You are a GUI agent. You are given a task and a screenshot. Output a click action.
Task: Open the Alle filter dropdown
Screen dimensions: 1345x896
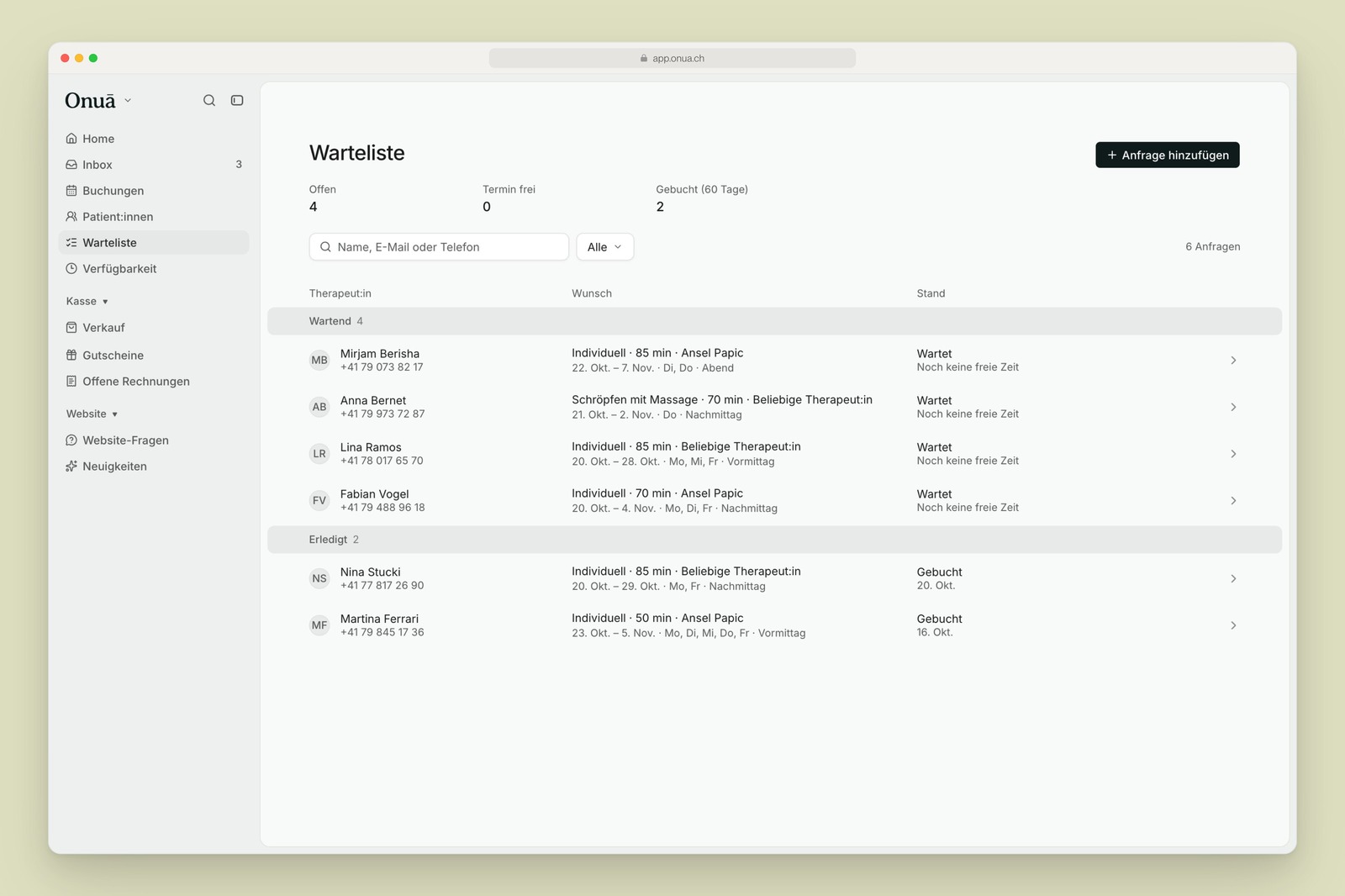click(x=604, y=247)
